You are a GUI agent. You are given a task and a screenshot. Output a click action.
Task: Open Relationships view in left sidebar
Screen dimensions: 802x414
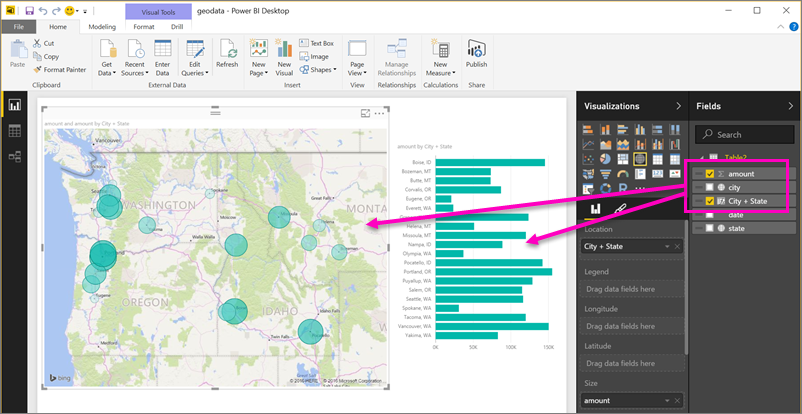(15, 156)
